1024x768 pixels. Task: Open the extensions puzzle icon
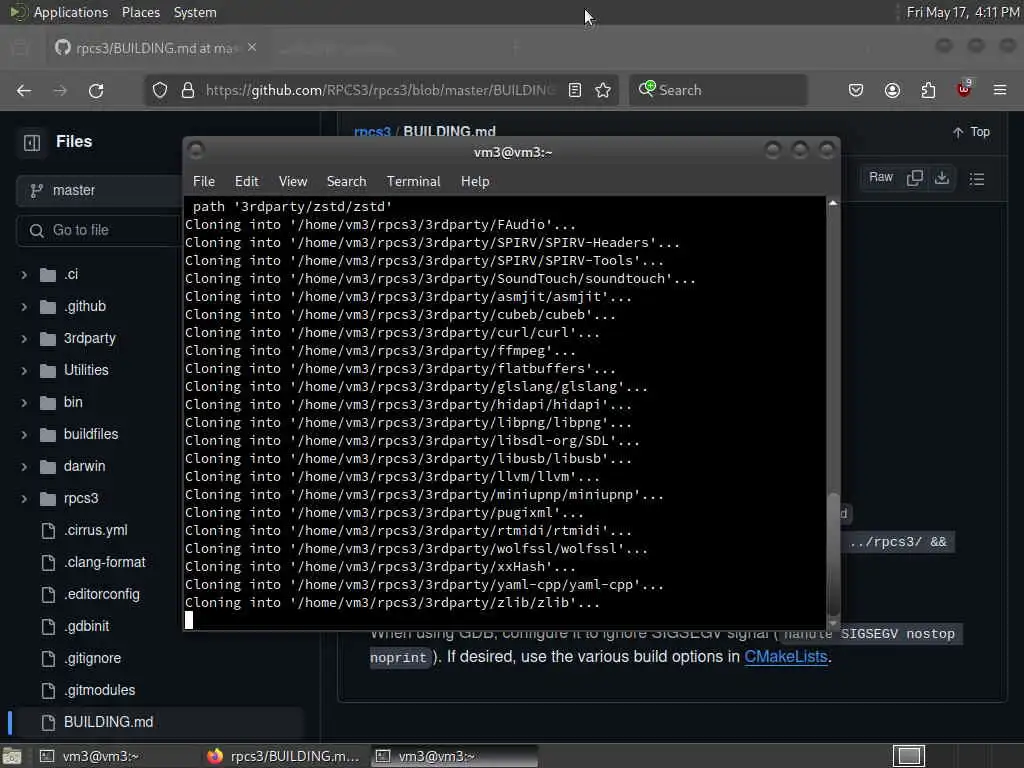click(928, 90)
